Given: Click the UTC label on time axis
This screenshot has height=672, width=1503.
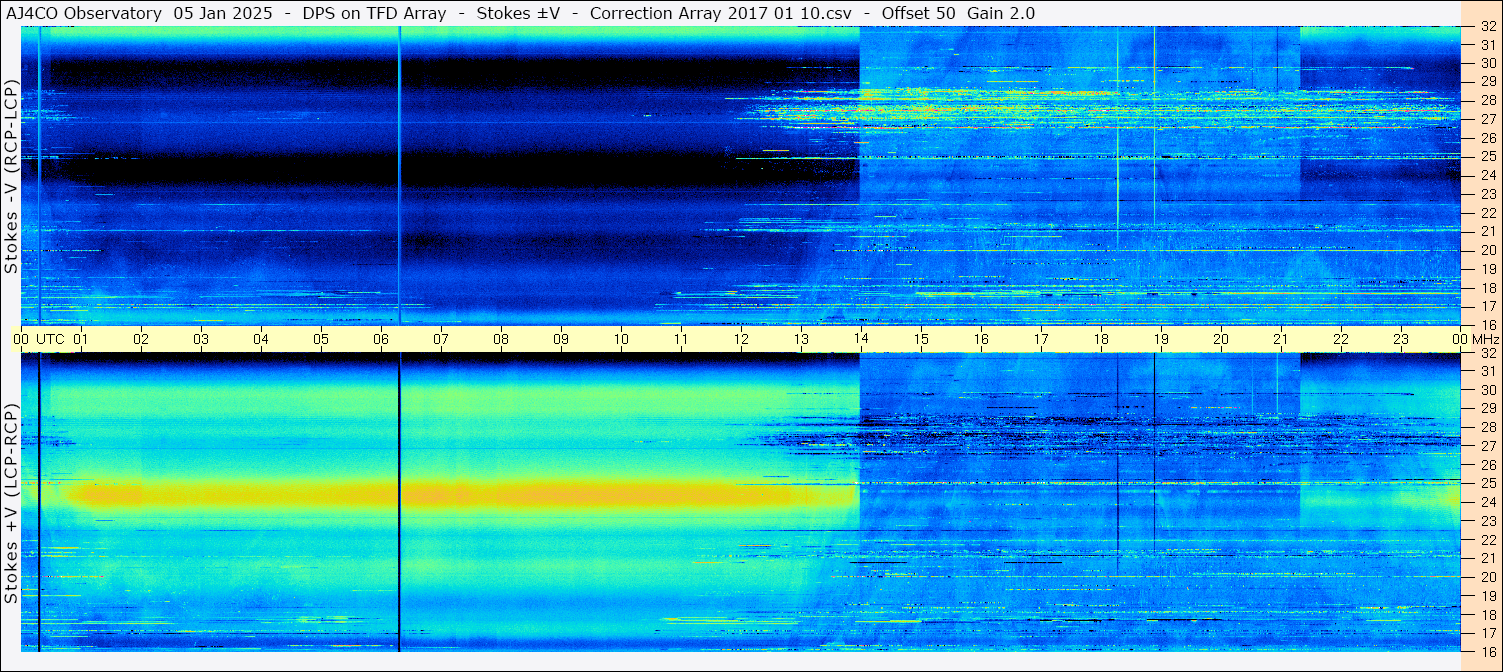Looking at the screenshot, I should tap(50, 339).
